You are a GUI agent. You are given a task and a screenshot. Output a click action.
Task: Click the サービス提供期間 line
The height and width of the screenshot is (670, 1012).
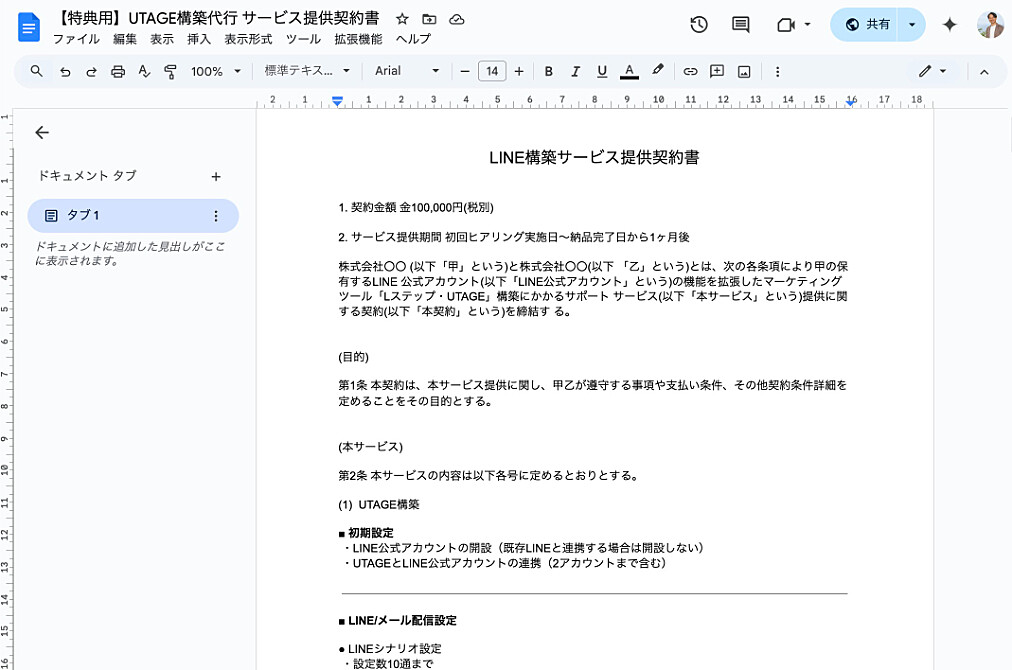click(514, 237)
